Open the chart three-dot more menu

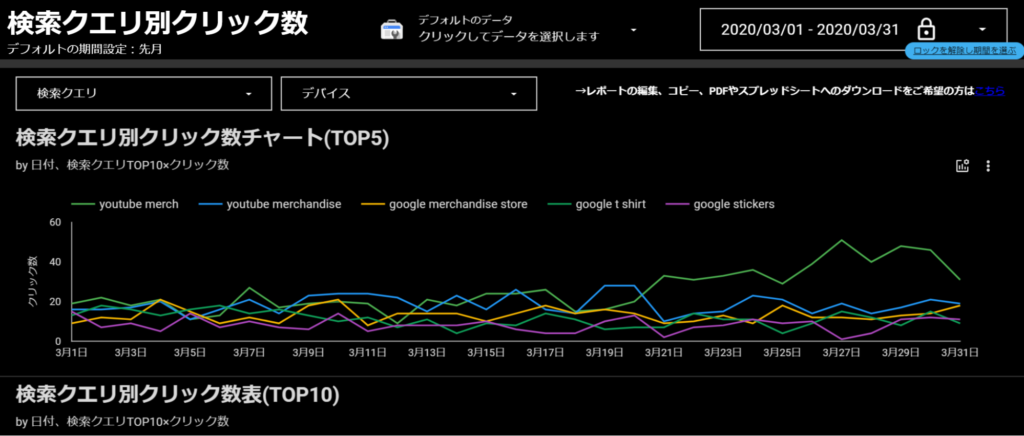988,166
